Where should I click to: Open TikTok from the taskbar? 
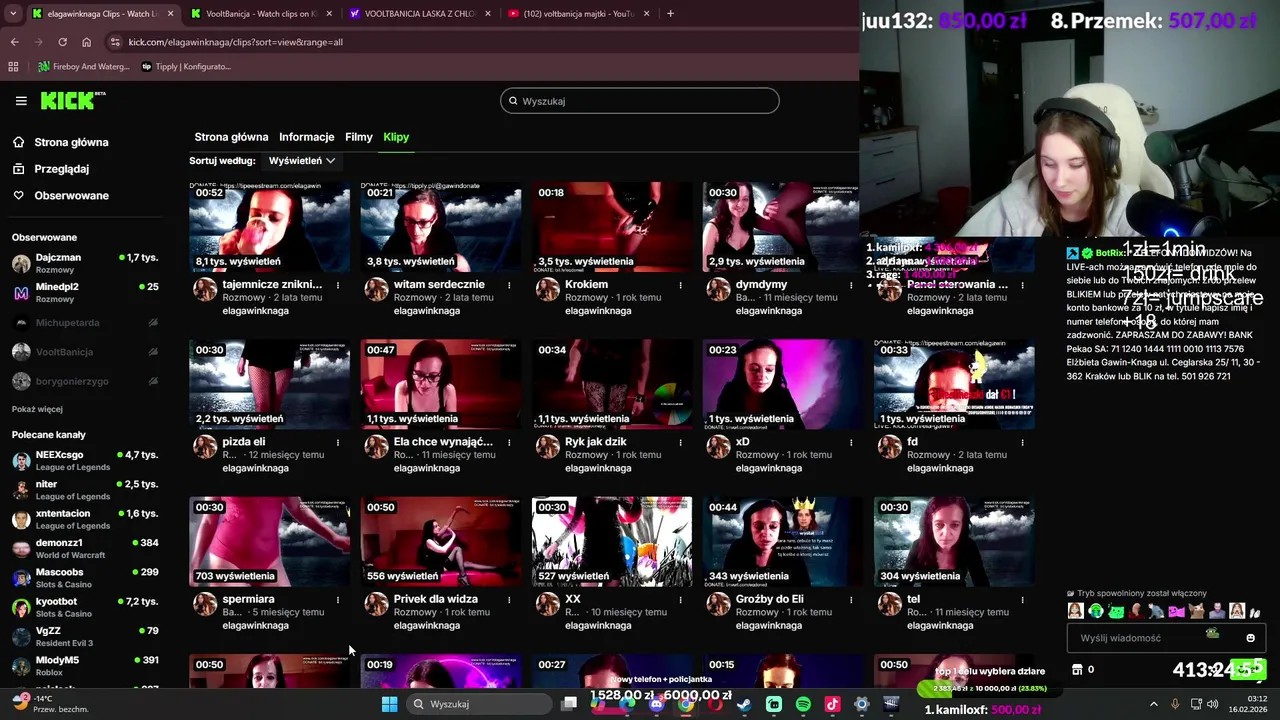(x=832, y=704)
